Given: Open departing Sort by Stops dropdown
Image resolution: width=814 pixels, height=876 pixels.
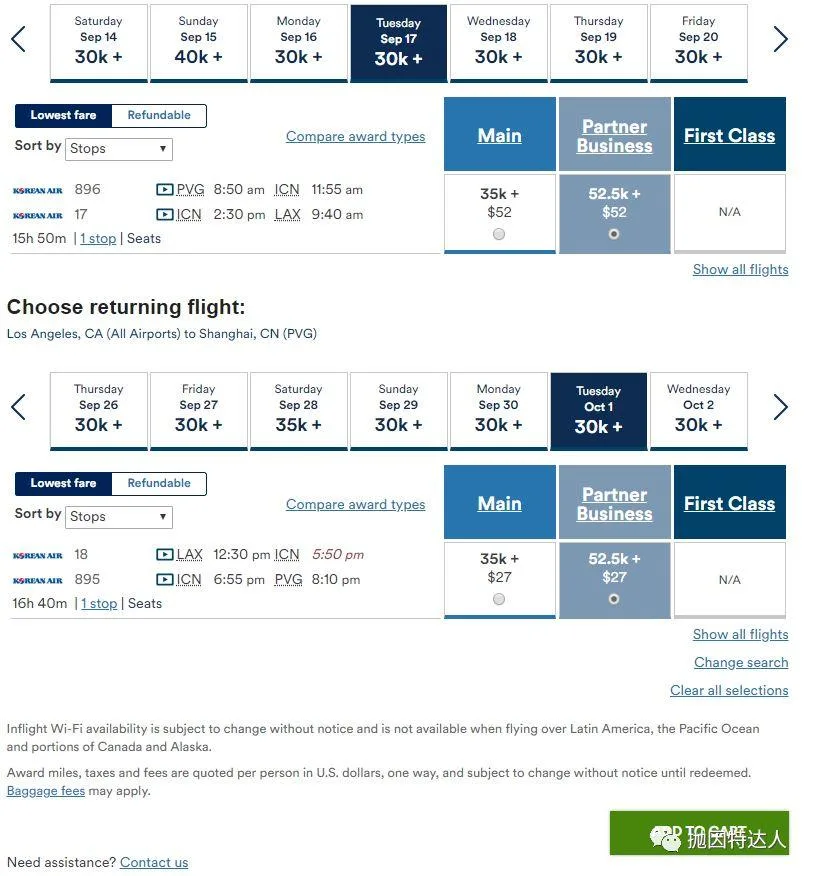Looking at the screenshot, I should (120, 149).
